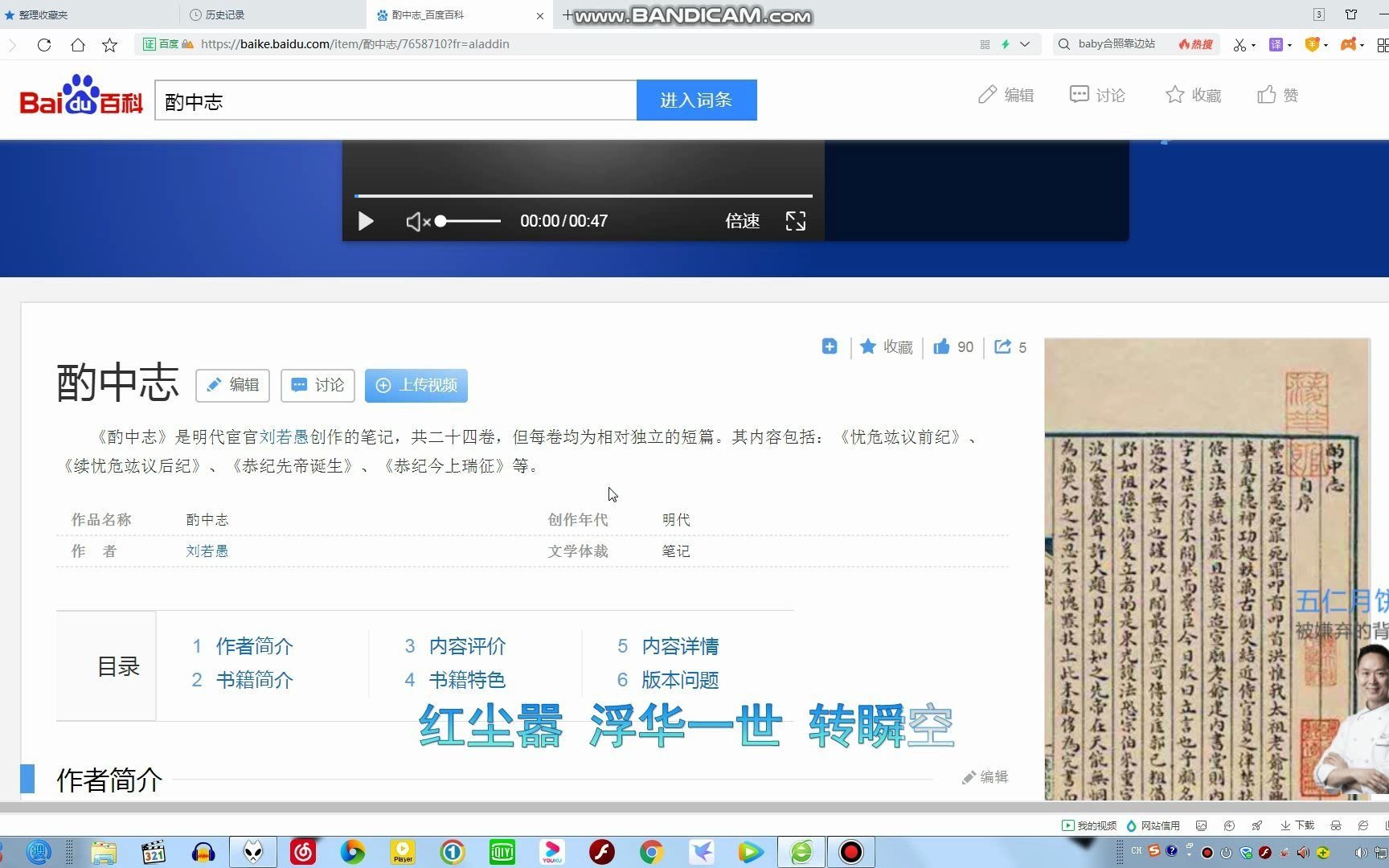
Task: Open the skin shirt icon in title bar
Action: [x=1351, y=14]
